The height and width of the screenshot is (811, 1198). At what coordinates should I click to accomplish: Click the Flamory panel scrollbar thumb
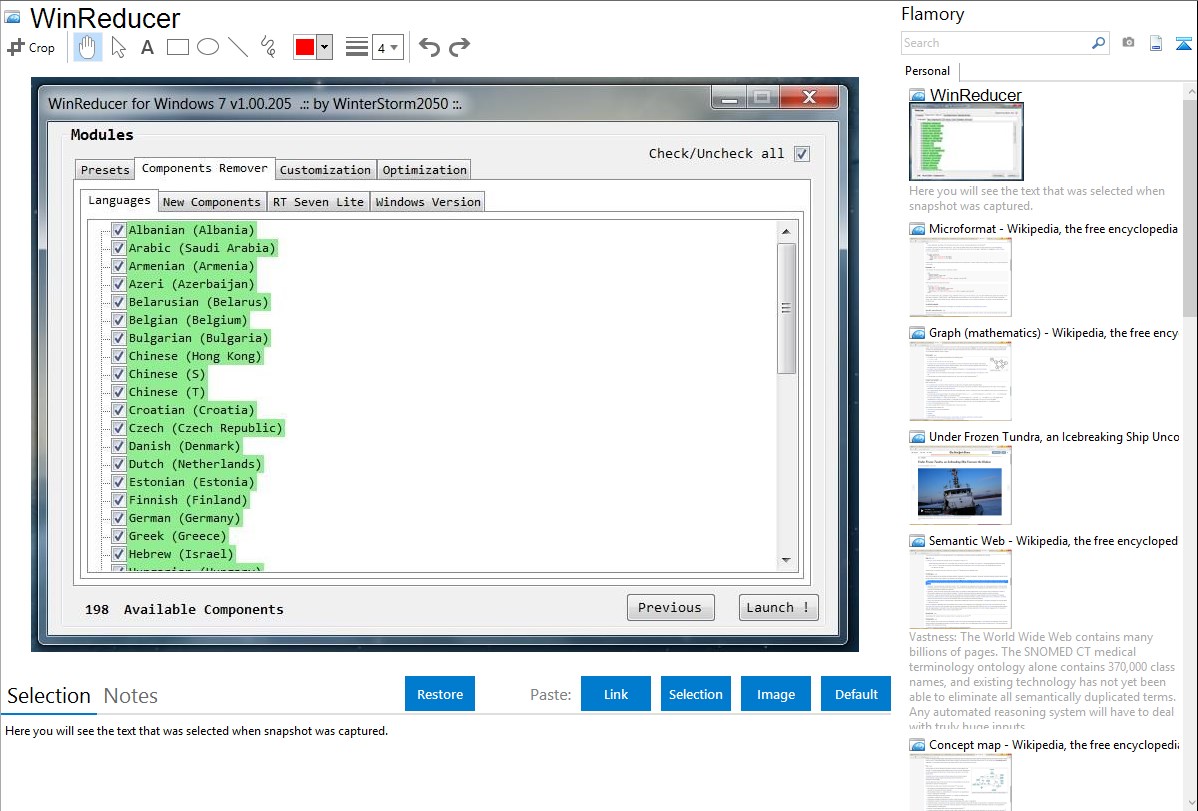click(x=1190, y=206)
